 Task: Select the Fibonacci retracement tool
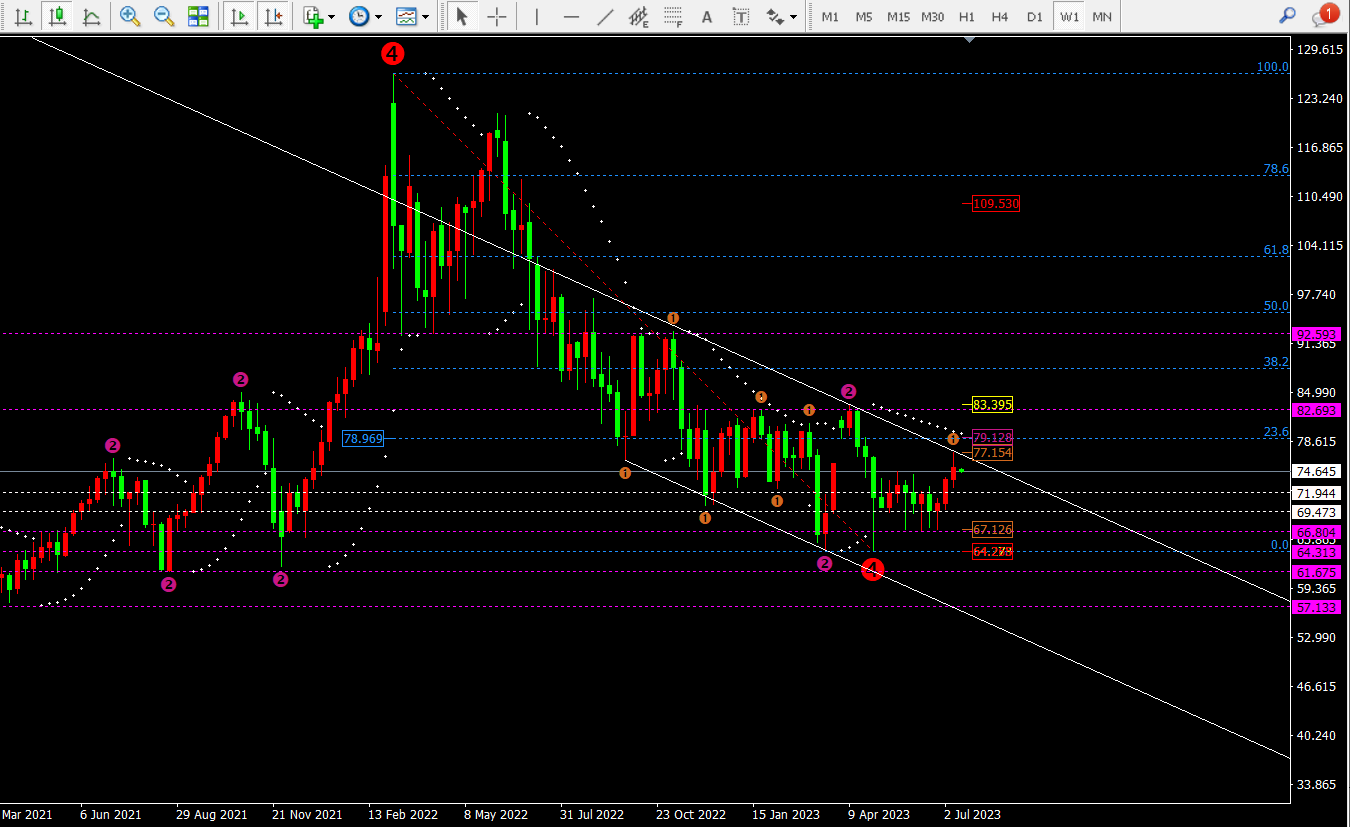674,16
